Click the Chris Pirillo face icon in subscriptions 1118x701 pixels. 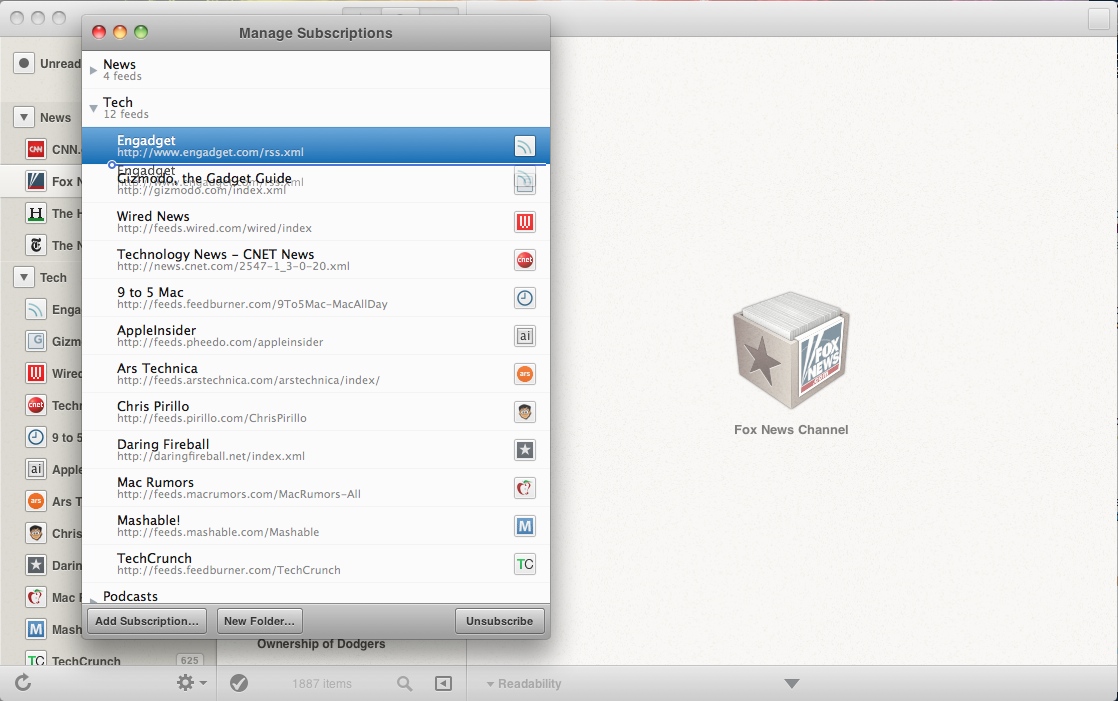(x=525, y=412)
